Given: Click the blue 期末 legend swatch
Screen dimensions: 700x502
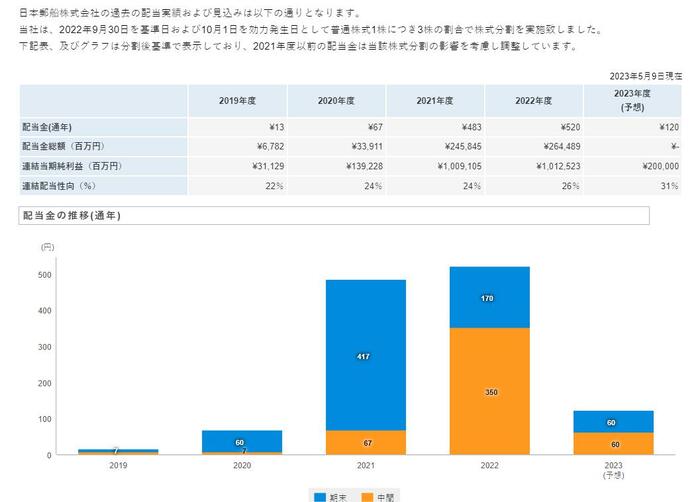Looking at the screenshot, I should (x=319, y=496).
